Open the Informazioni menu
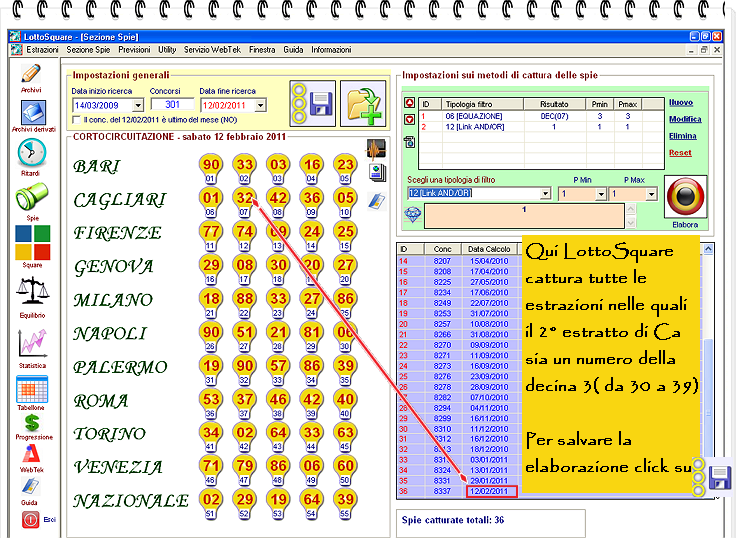 [x=331, y=50]
